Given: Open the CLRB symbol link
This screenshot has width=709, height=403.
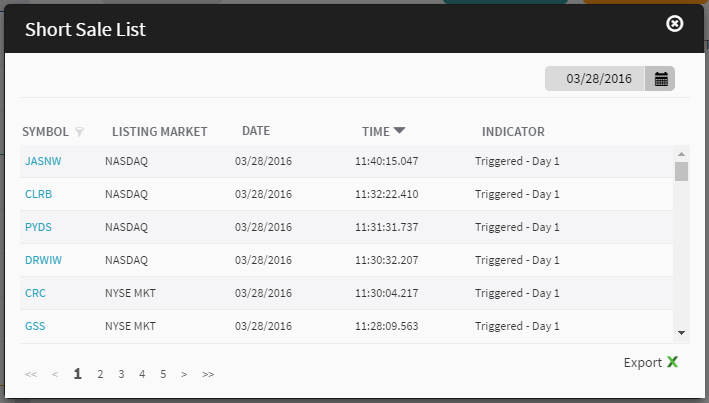Looking at the screenshot, I should tap(38, 194).
